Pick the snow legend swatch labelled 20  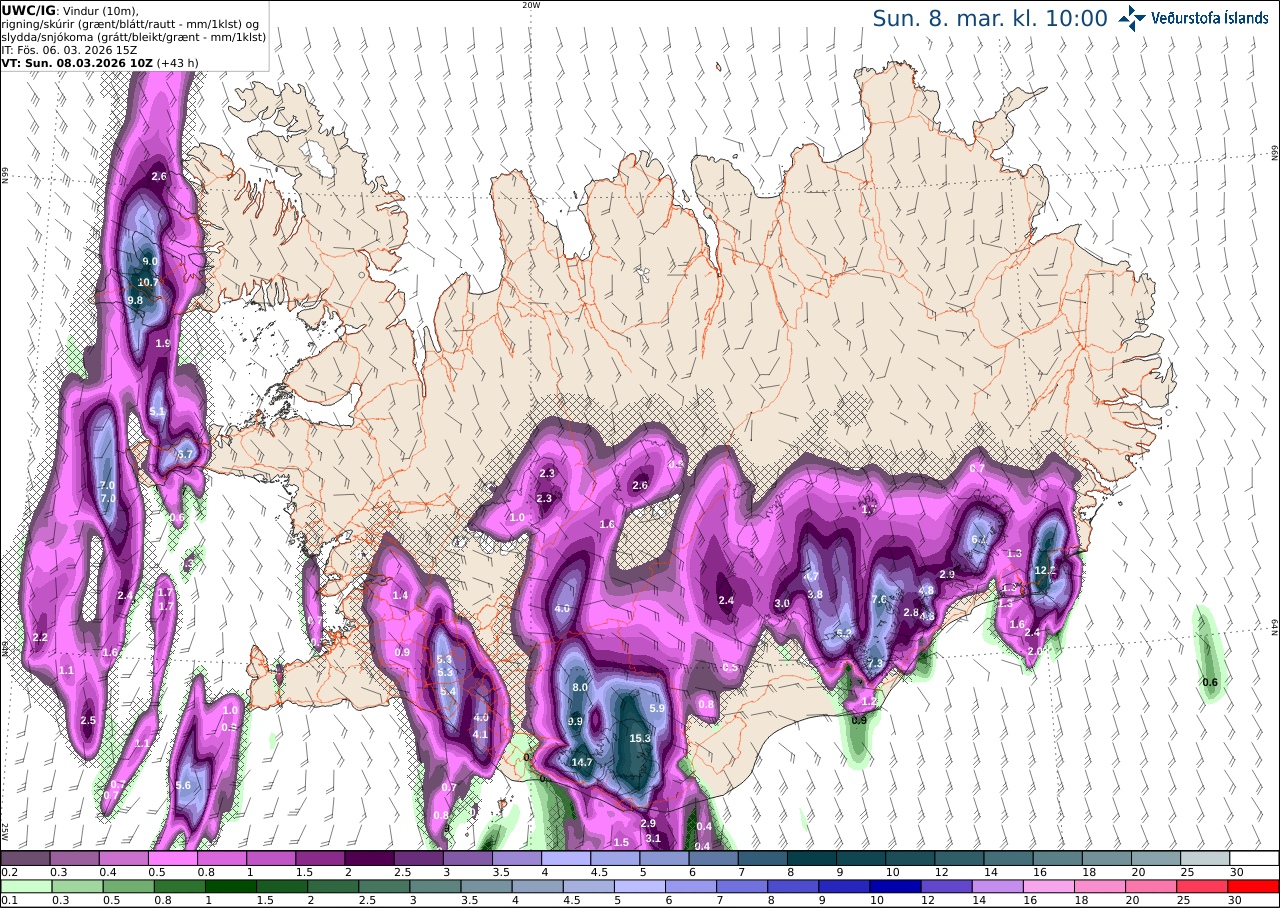click(1156, 858)
